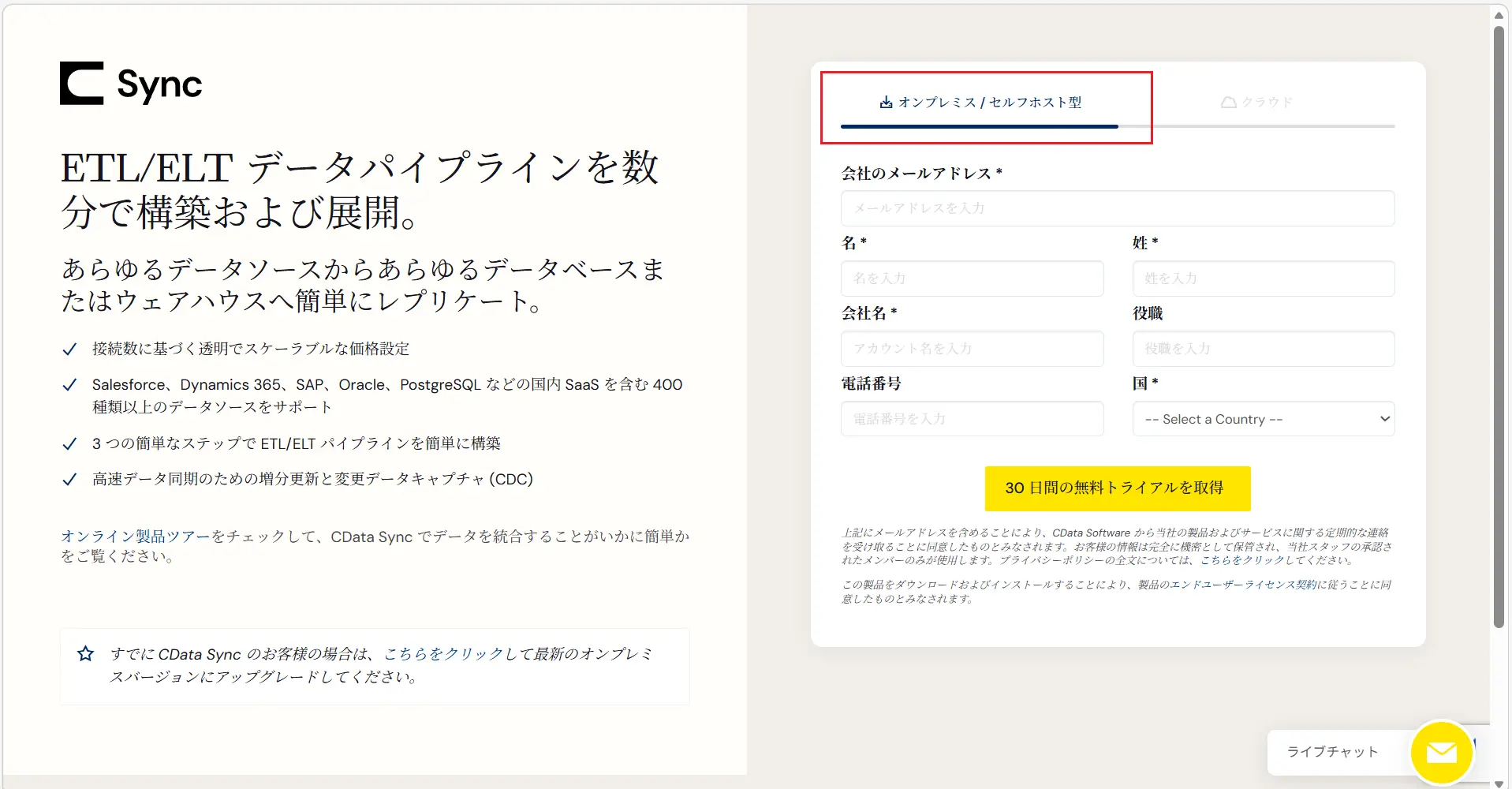Select the オンプレミス / セルフホスト型 tab
This screenshot has height=789, width=1512.
(980, 103)
